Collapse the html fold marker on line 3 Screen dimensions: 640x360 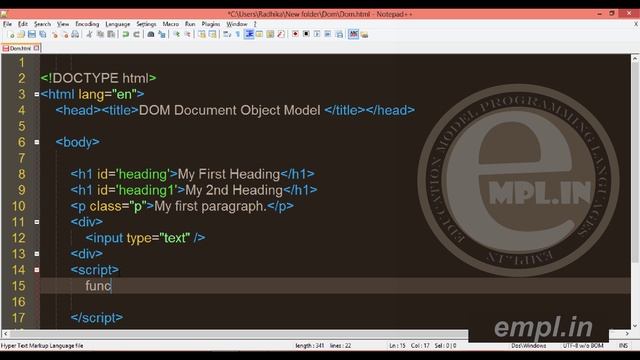pyautogui.click(x=37, y=94)
